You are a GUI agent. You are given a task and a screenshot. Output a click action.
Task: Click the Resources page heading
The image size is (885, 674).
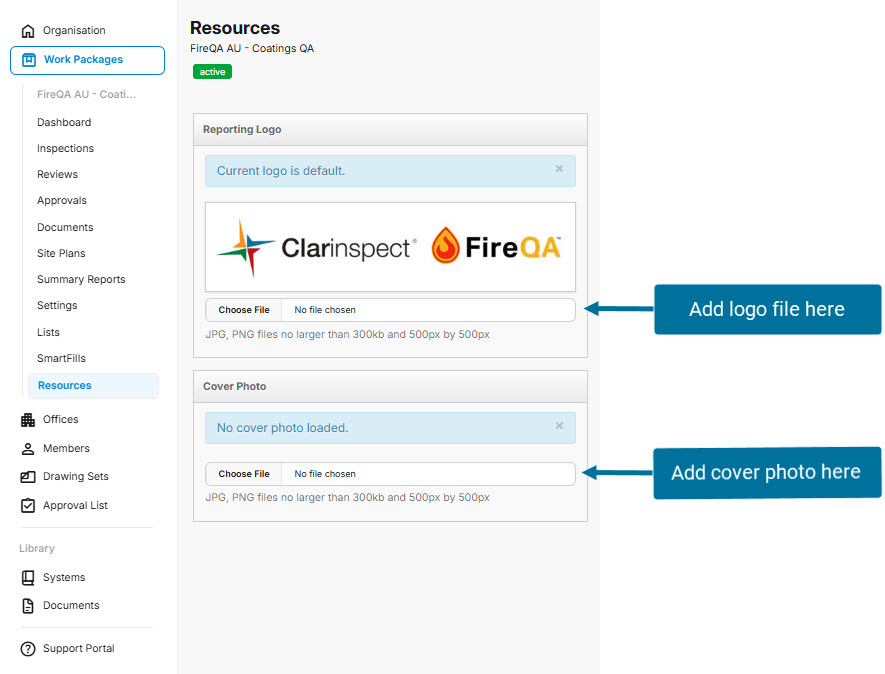pyautogui.click(x=235, y=28)
